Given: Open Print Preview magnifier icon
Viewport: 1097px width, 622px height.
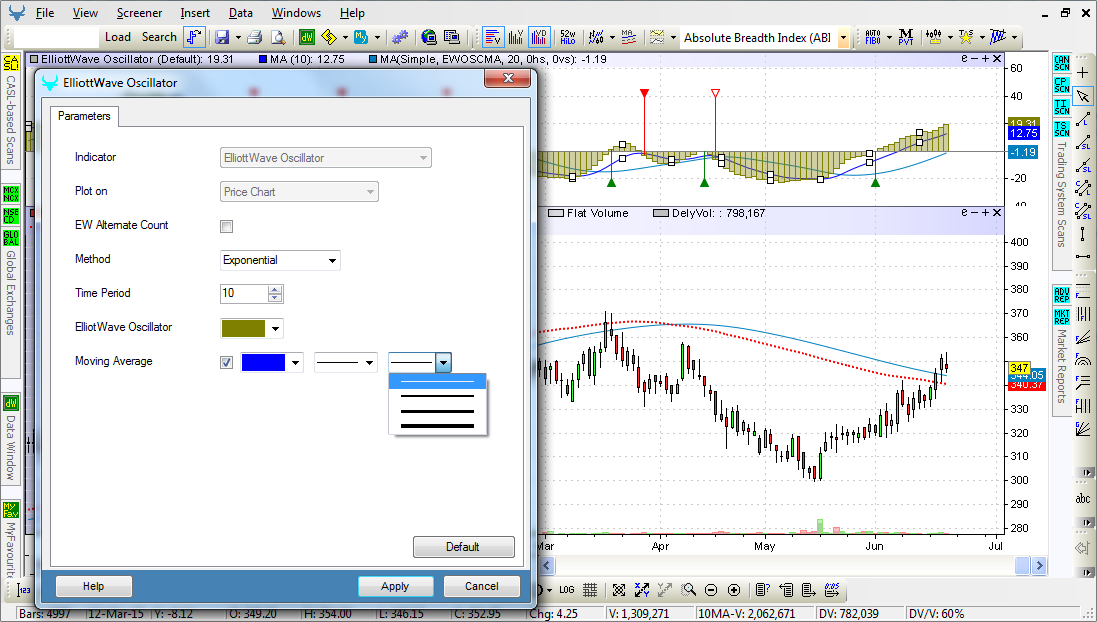Looking at the screenshot, I should click(278, 37).
